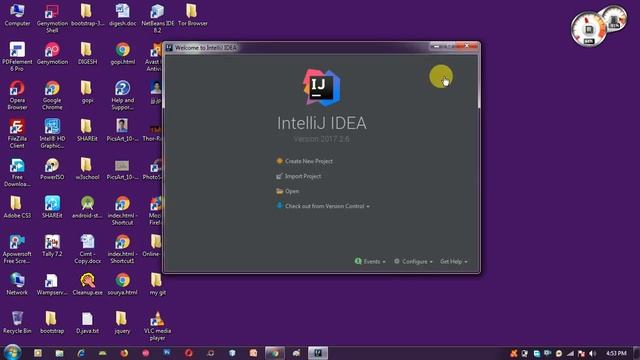640x360 pixels.
Task: Select the FileZilla Client shortcut
Action: (x=17, y=133)
